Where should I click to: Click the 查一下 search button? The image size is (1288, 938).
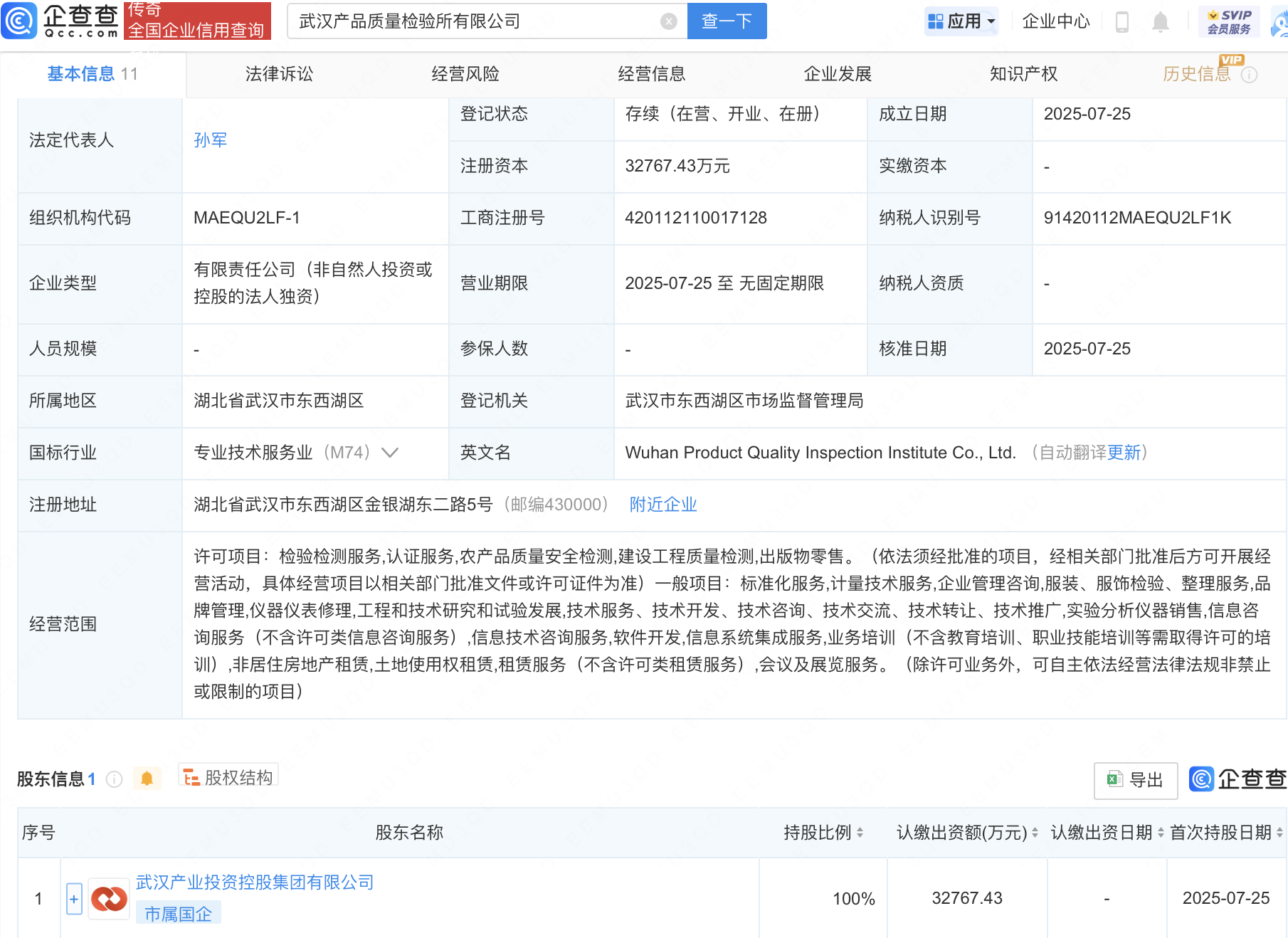click(x=727, y=21)
